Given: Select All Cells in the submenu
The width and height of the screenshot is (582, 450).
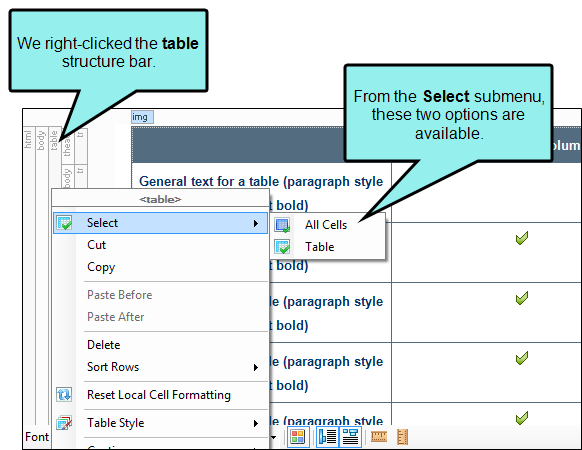Looking at the screenshot, I should point(327,225).
